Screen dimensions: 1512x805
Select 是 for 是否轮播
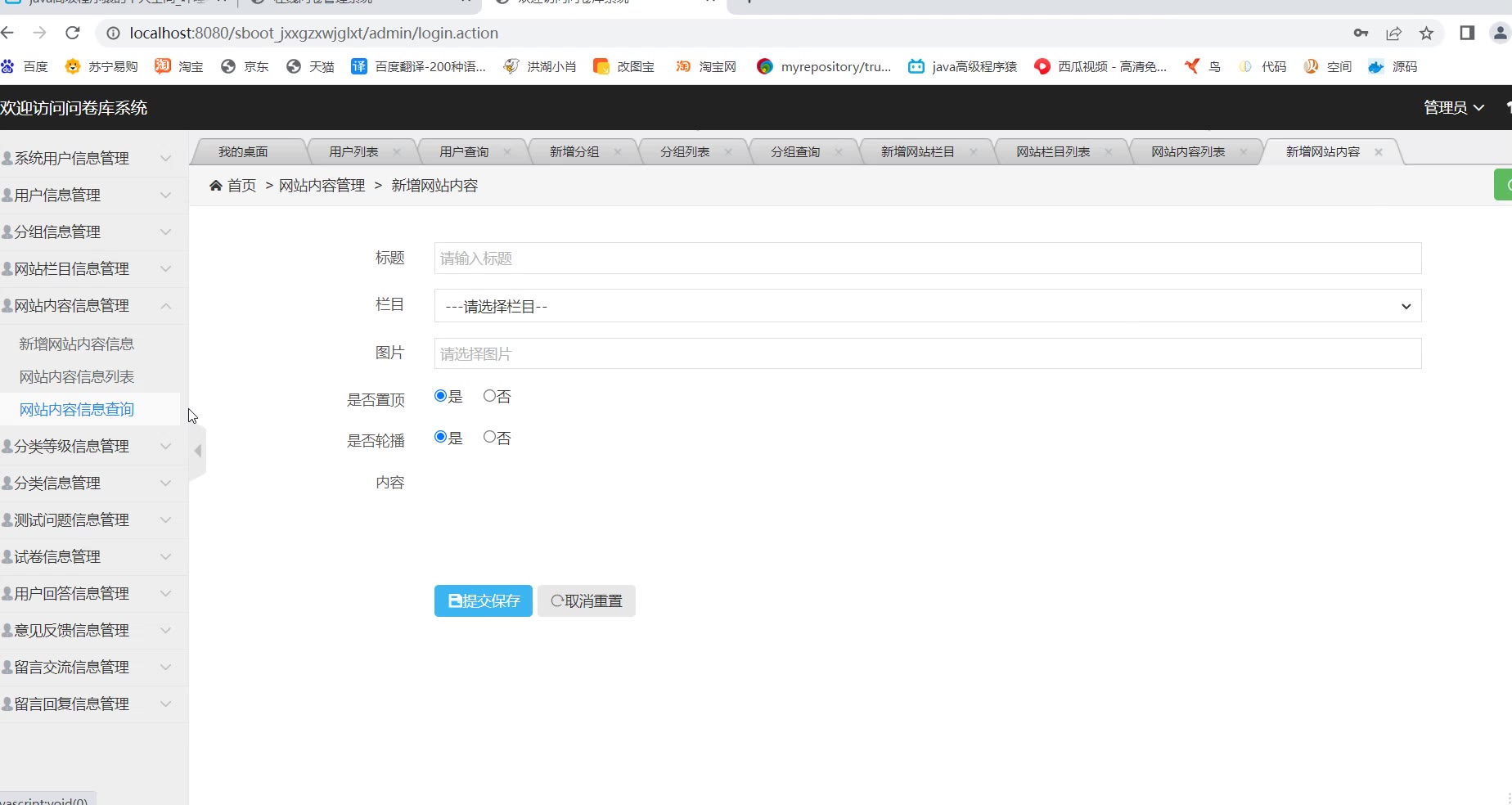(x=440, y=437)
